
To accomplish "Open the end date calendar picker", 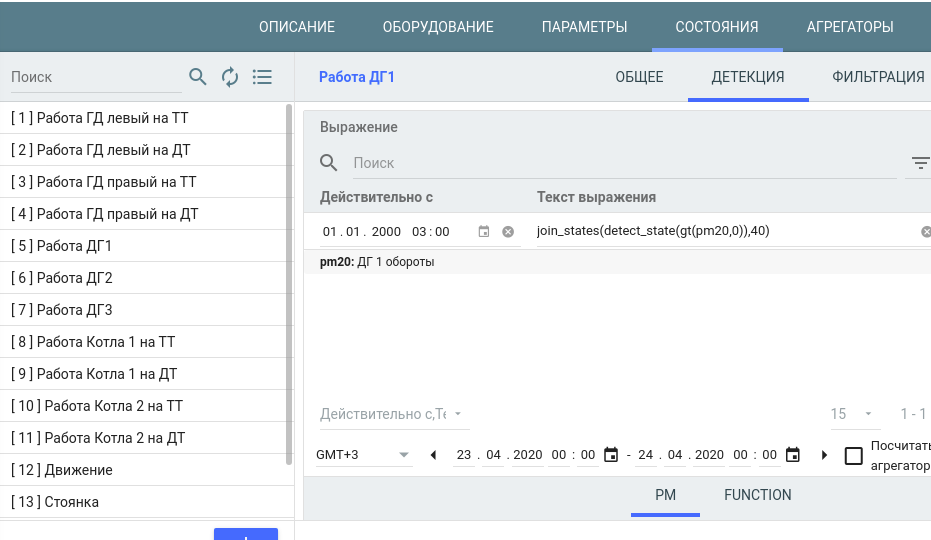I will click(x=793, y=455).
